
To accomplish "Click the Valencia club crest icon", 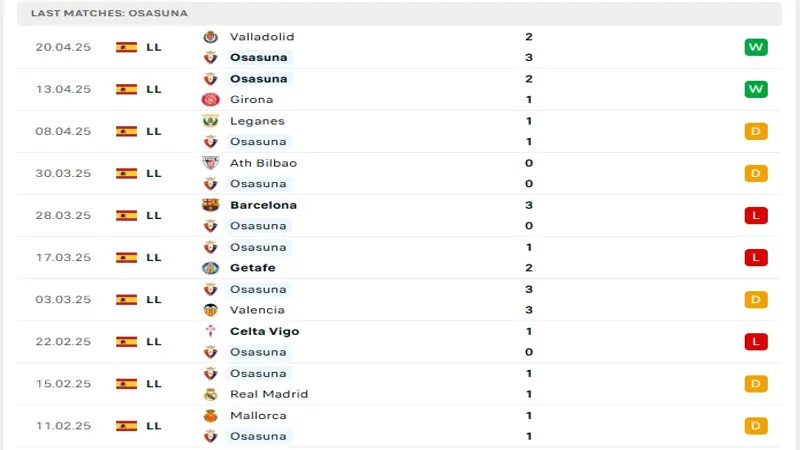I will tap(210, 310).
